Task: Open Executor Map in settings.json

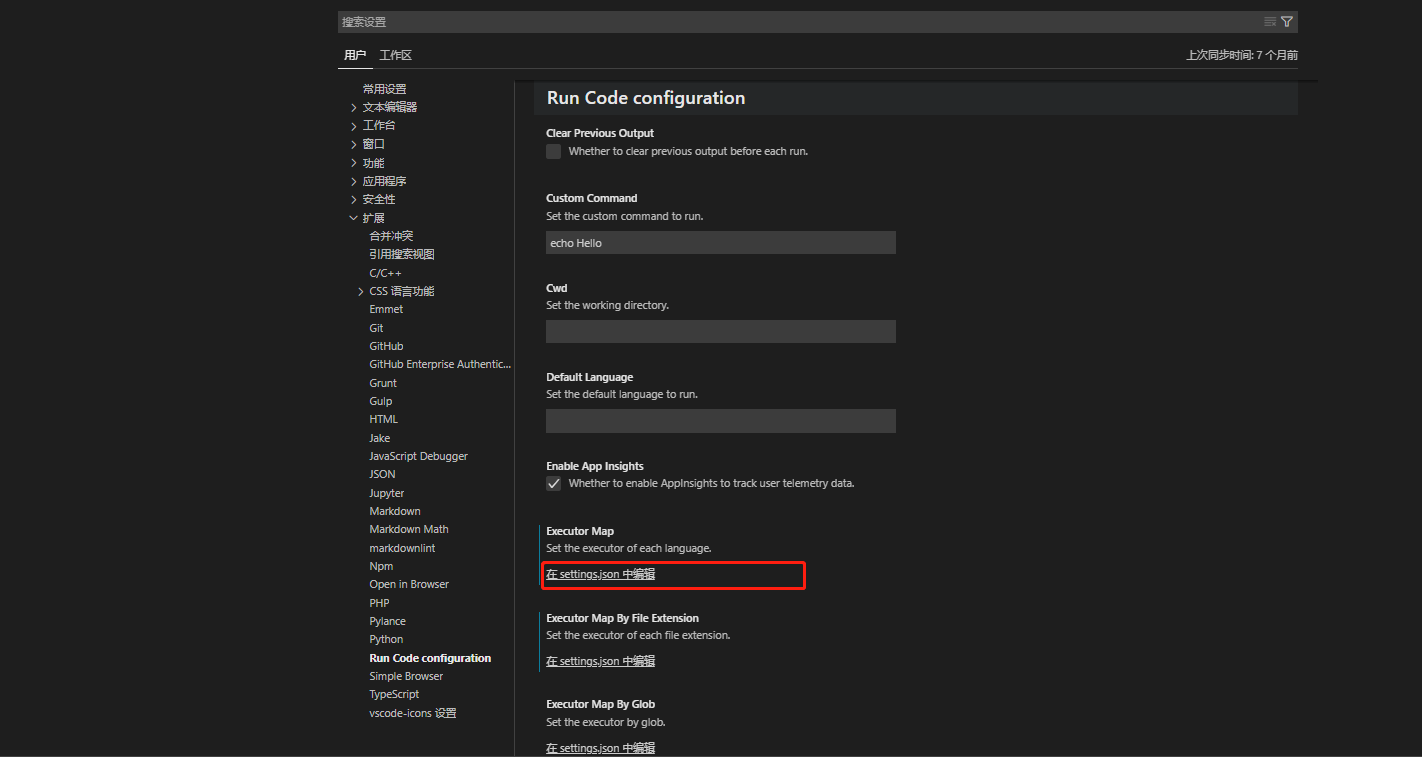Action: pyautogui.click(x=600, y=575)
